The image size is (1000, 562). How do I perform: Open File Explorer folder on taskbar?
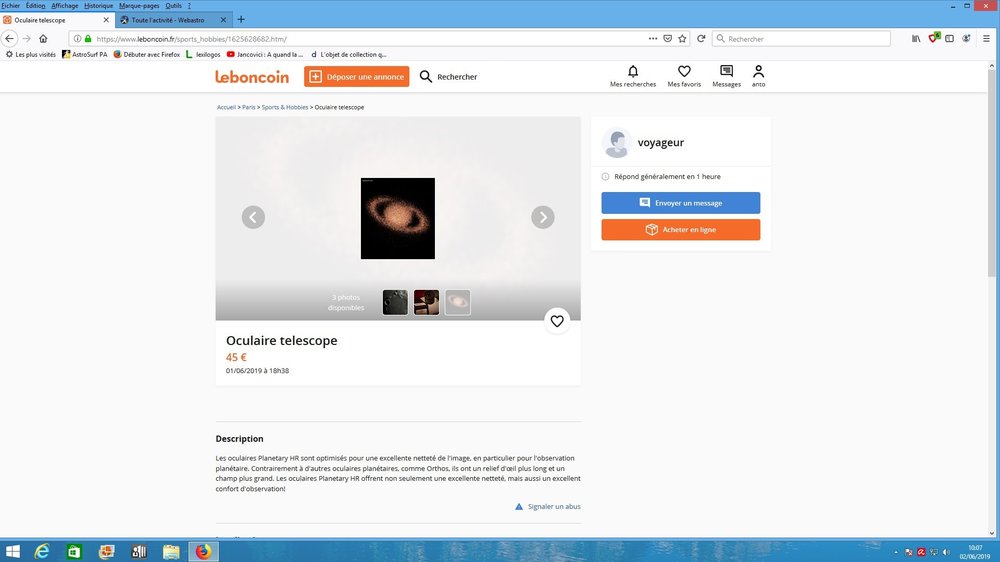coord(171,551)
